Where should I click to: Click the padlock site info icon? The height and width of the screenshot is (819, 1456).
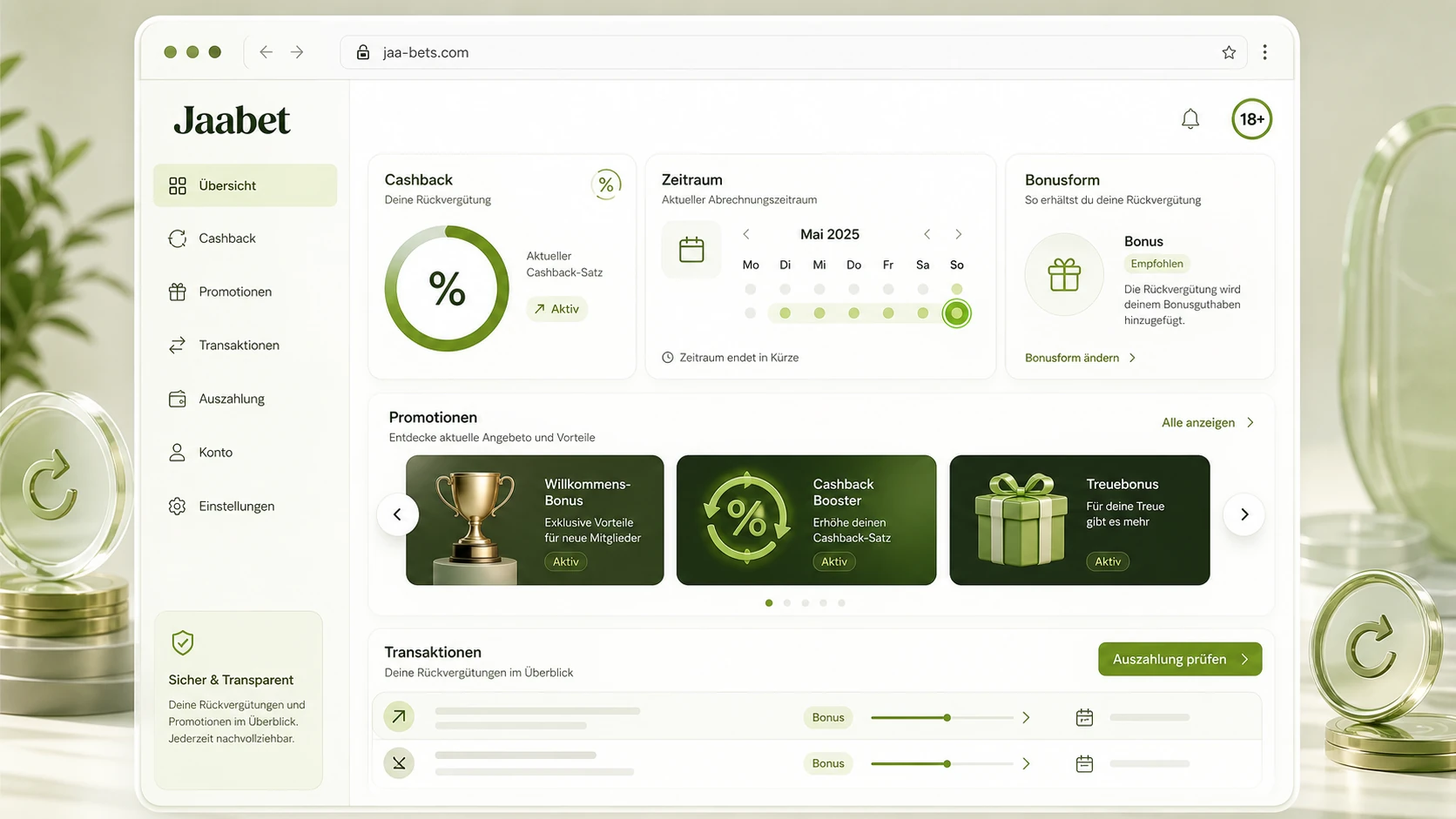pos(363,52)
